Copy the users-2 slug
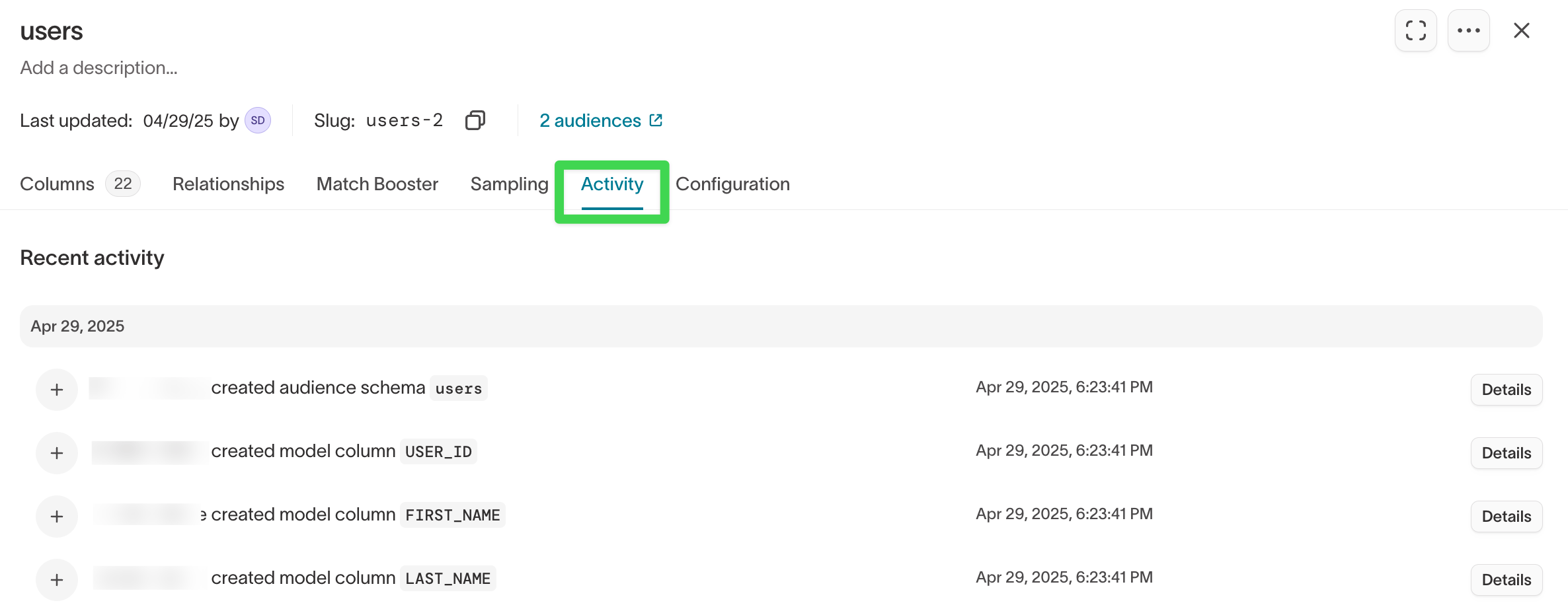This screenshot has height=609, width=1568. [x=475, y=120]
